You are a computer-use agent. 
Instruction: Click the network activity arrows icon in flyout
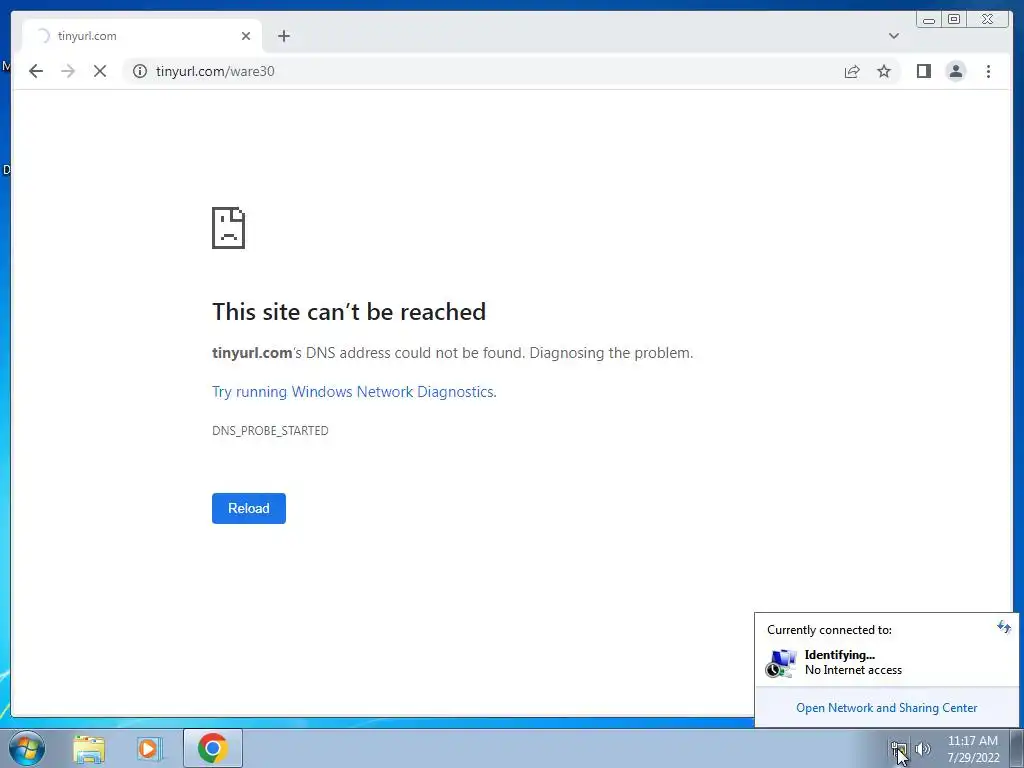point(1004,628)
